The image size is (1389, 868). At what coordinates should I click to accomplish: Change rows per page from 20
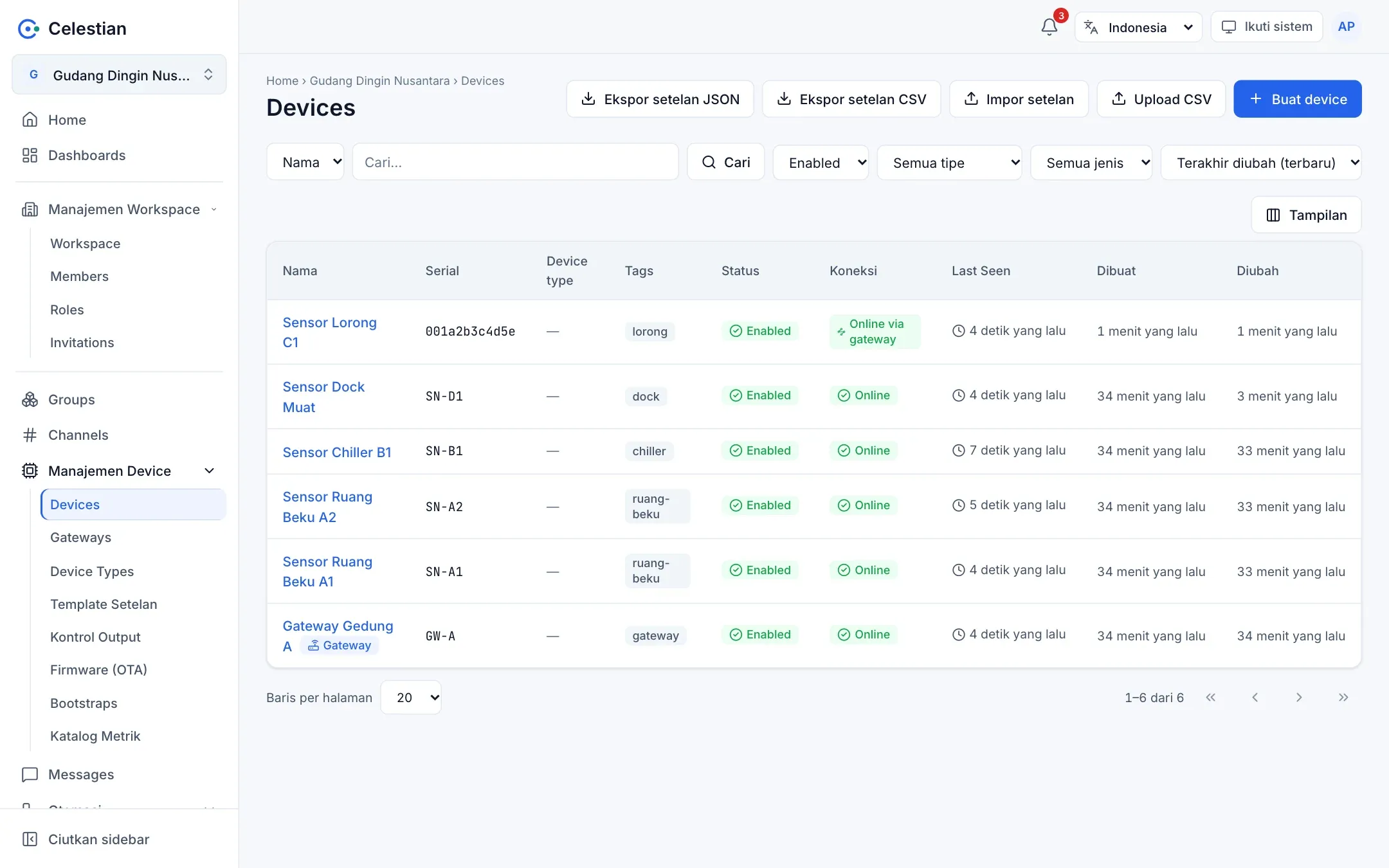411,698
